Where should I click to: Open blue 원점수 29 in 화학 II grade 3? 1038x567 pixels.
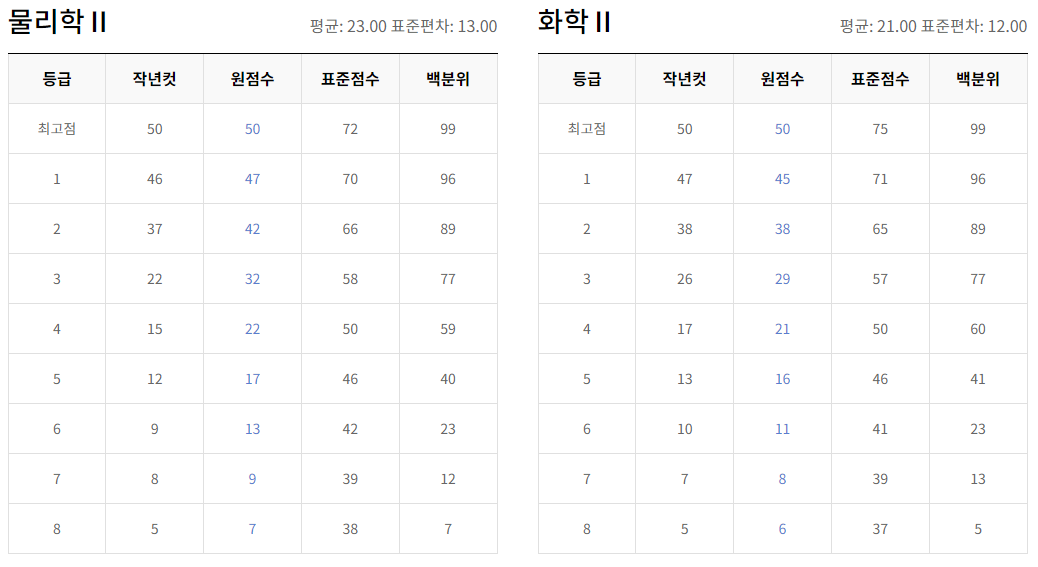pyautogui.click(x=782, y=279)
